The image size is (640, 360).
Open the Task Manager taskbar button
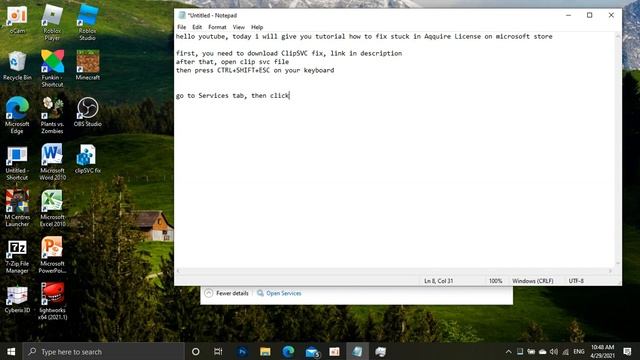(381, 351)
